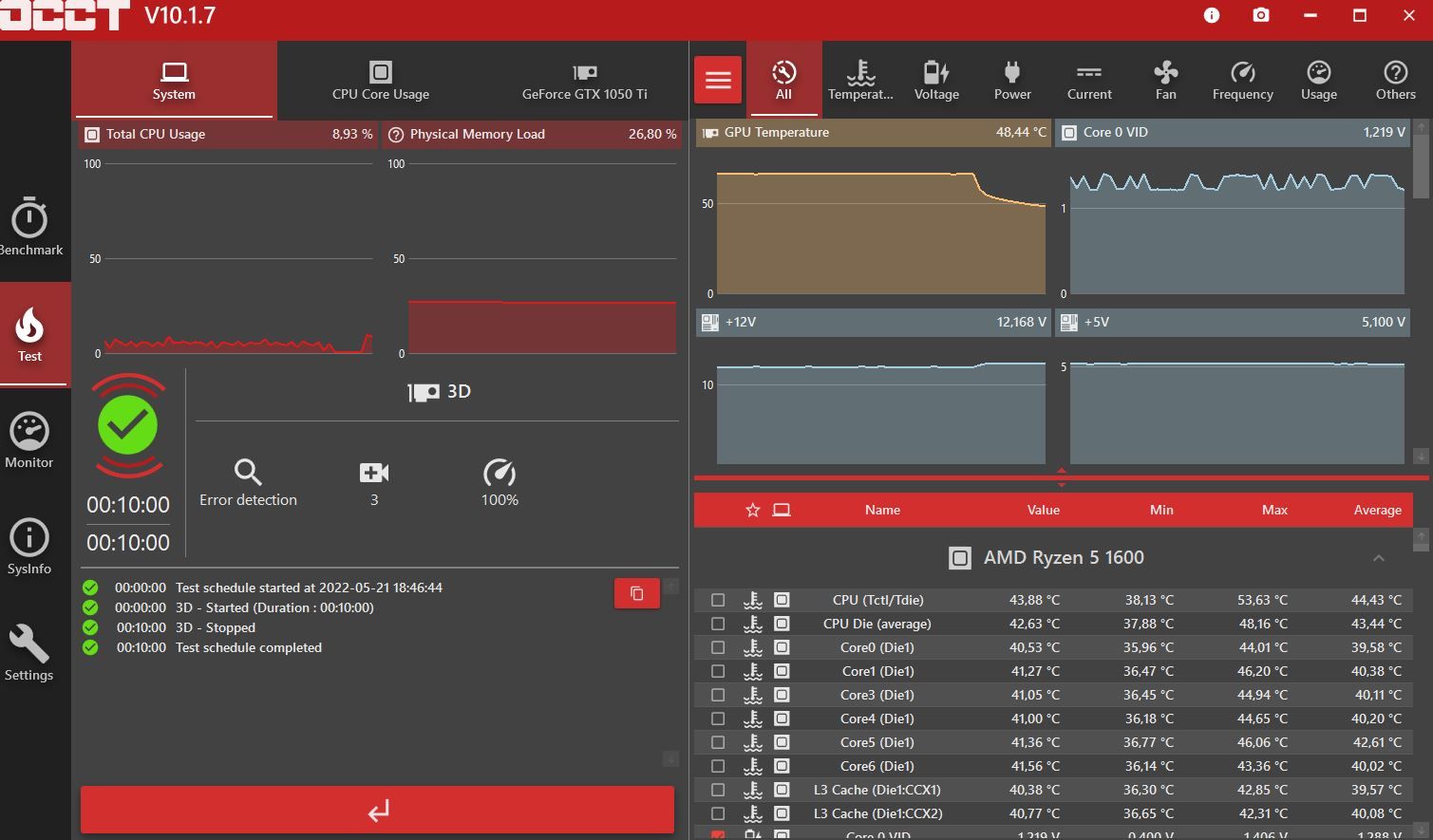Click the green checkmark status indicator
The image size is (1433, 840).
click(128, 425)
